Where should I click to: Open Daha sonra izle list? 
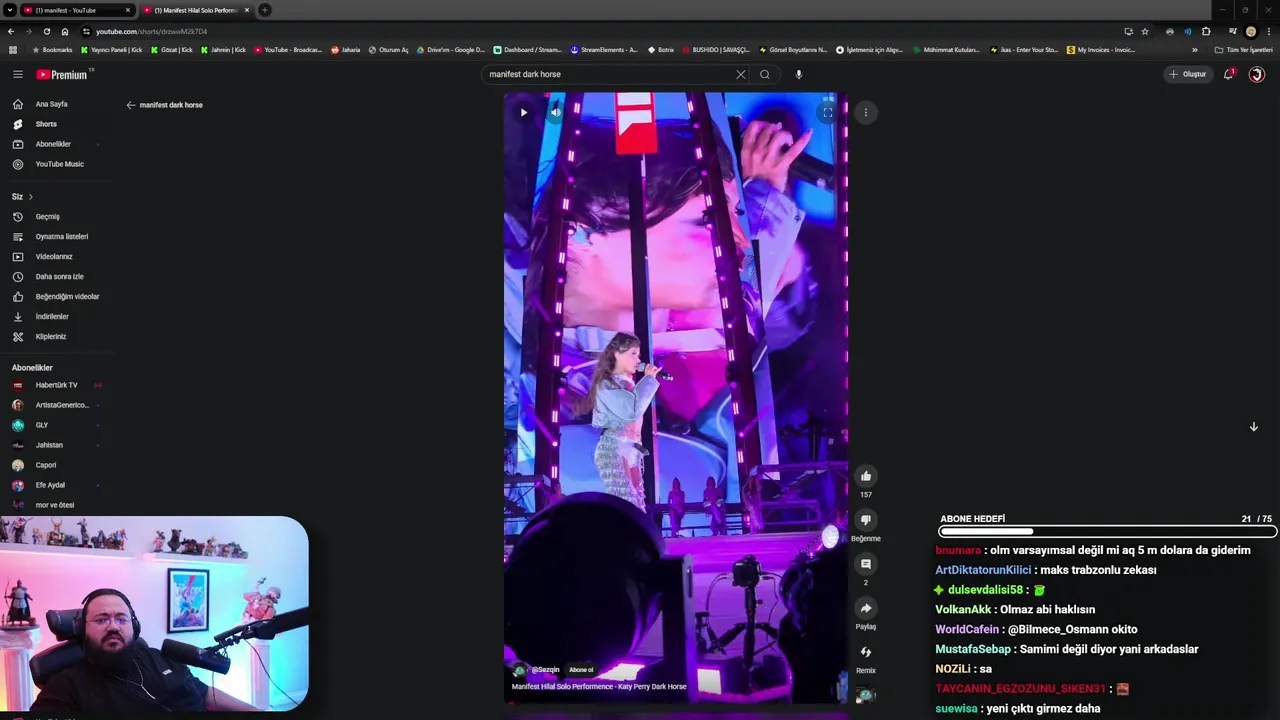click(59, 277)
